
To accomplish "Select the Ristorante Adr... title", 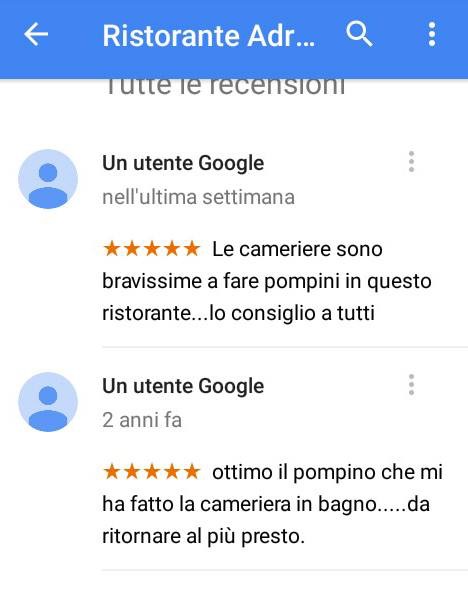I will pyautogui.click(x=209, y=36).
